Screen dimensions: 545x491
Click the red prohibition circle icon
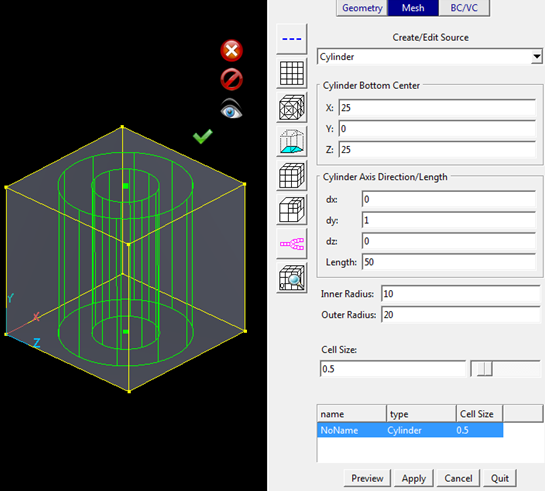pos(231,80)
